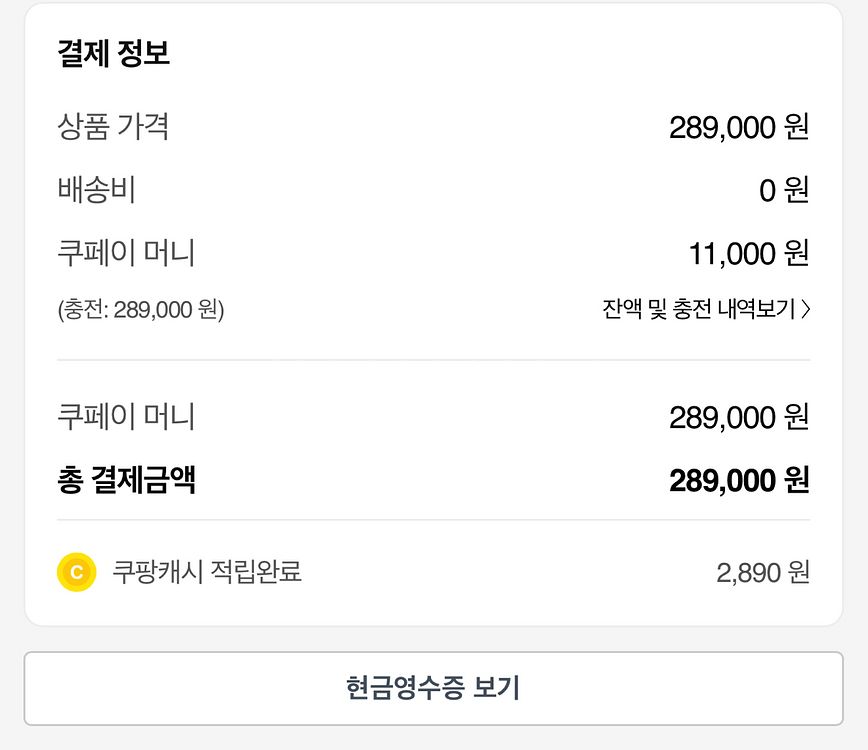This screenshot has height=750, width=868.
Task: Click the 쿠팡캐시 적립완료 text
Action: point(207,572)
